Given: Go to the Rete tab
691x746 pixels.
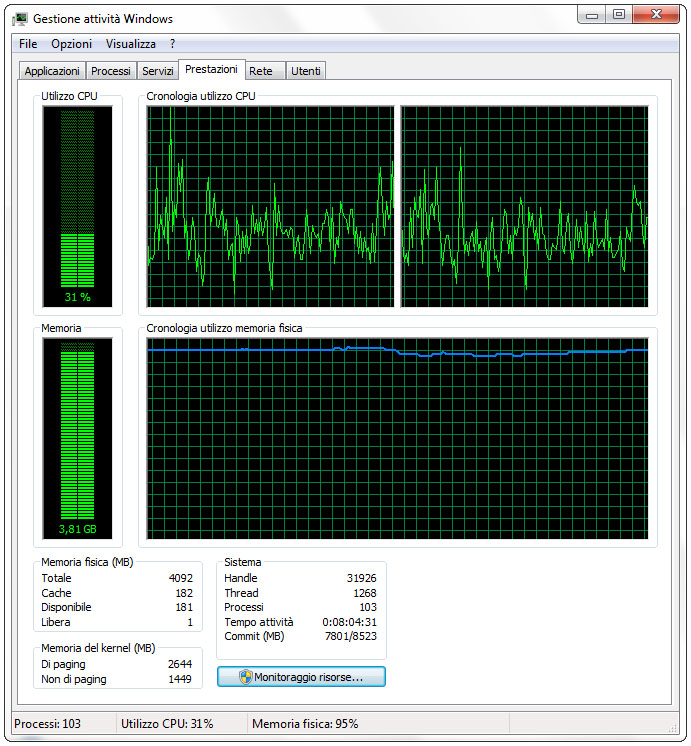Looking at the screenshot, I should tap(261, 71).
